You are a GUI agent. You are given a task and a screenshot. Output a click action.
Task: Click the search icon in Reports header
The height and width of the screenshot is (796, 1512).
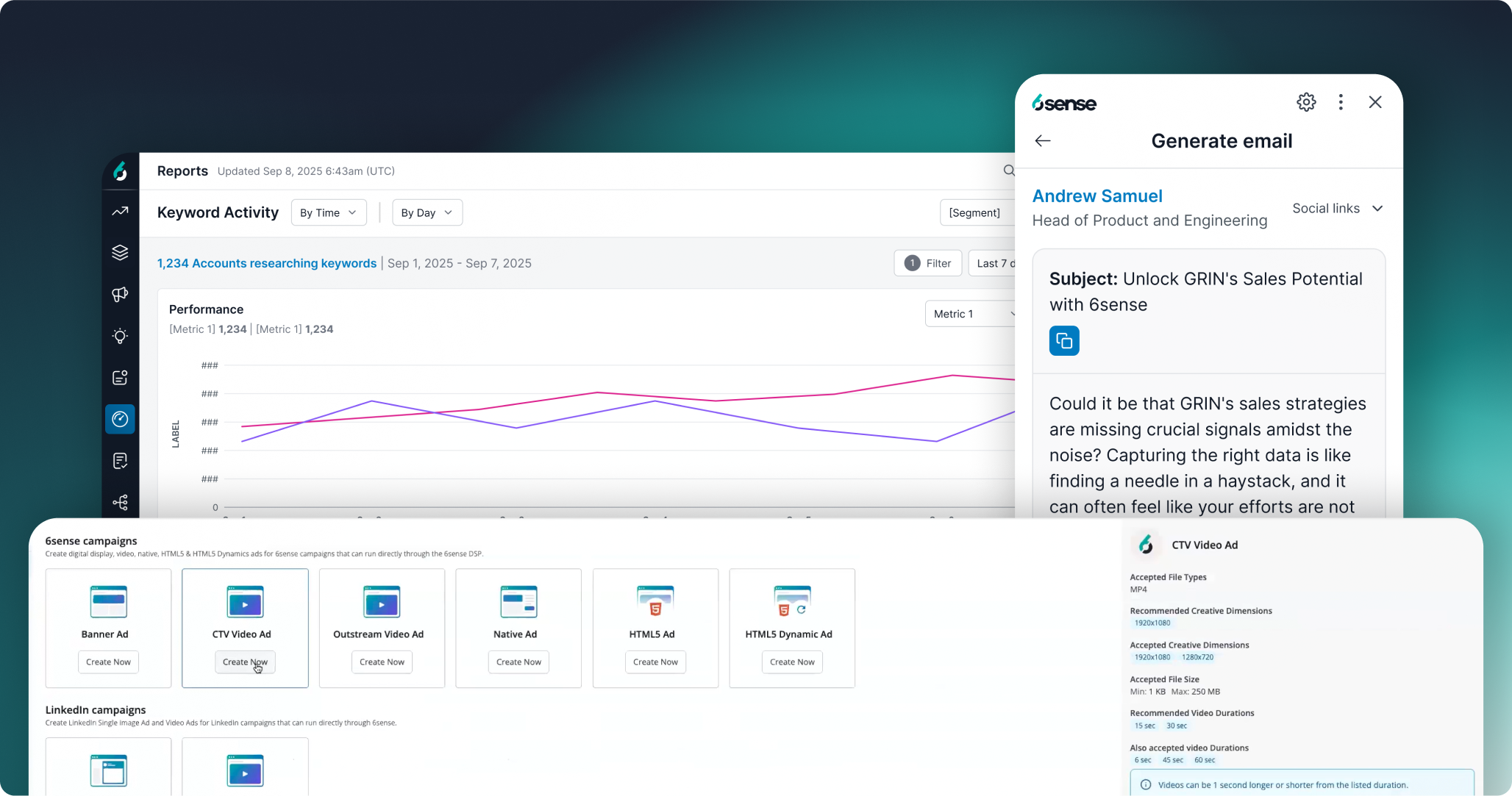(1009, 171)
